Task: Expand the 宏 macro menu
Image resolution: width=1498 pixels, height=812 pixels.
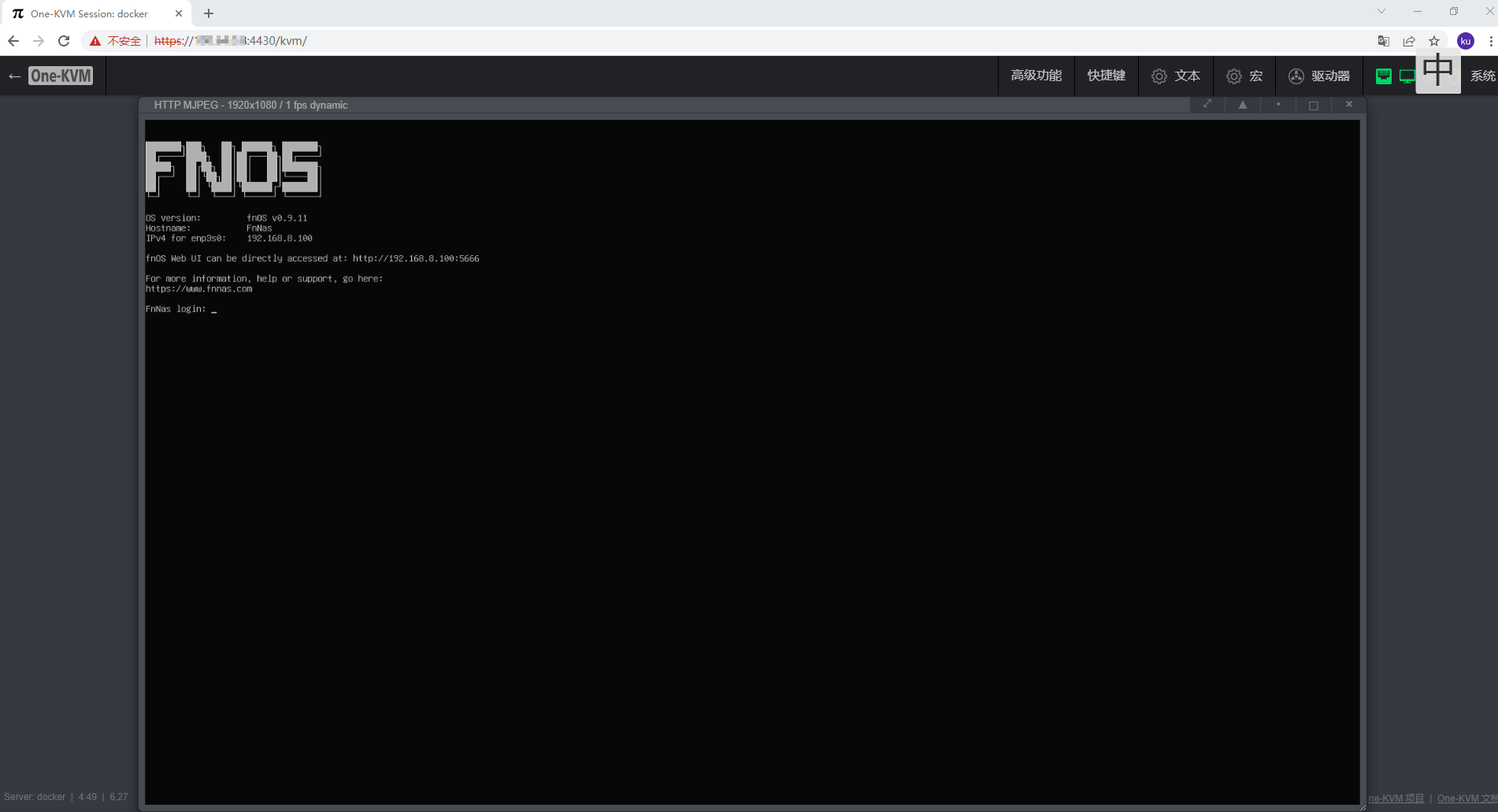Action: pos(1244,76)
